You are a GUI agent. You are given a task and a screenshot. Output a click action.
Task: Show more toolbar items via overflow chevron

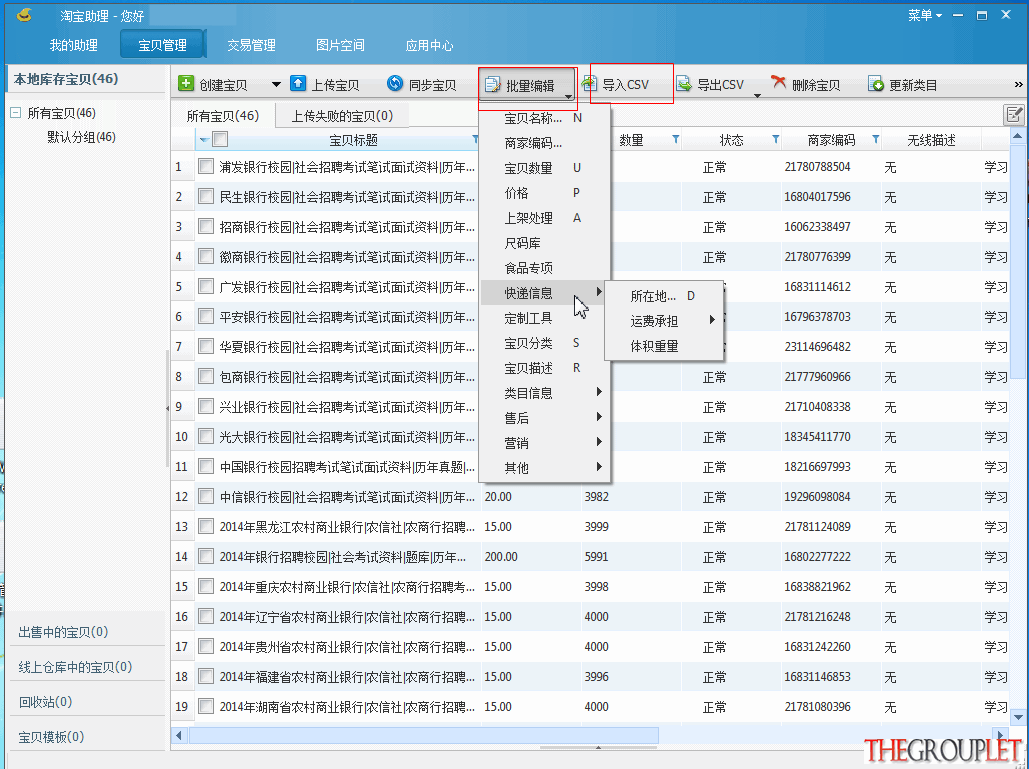(1018, 85)
